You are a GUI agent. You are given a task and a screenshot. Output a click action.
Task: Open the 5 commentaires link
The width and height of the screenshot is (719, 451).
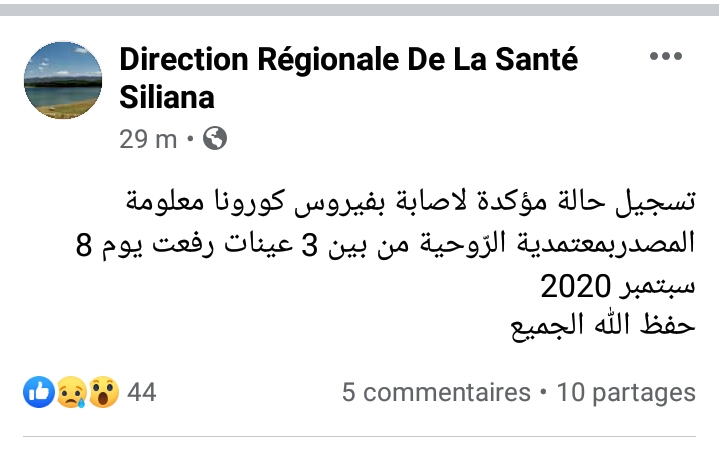point(436,393)
